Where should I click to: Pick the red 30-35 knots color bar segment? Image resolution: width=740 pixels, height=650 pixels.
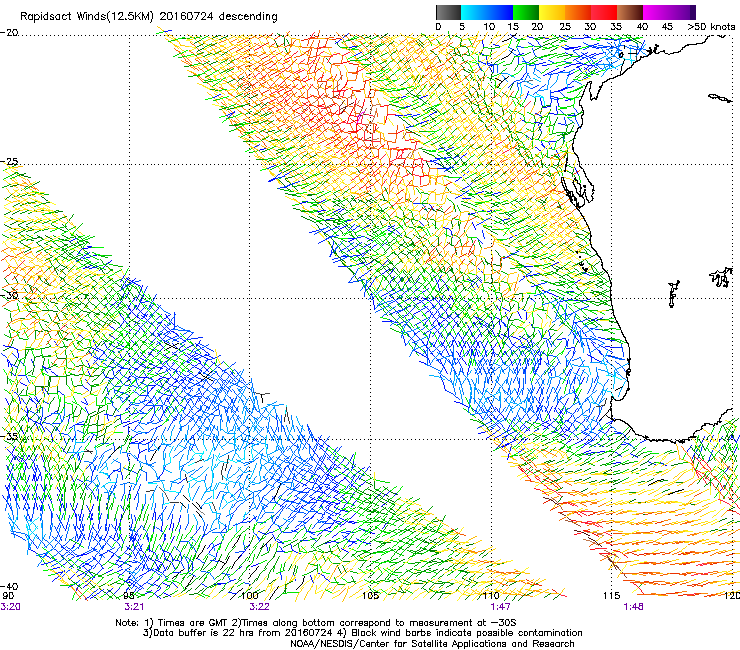(x=604, y=12)
